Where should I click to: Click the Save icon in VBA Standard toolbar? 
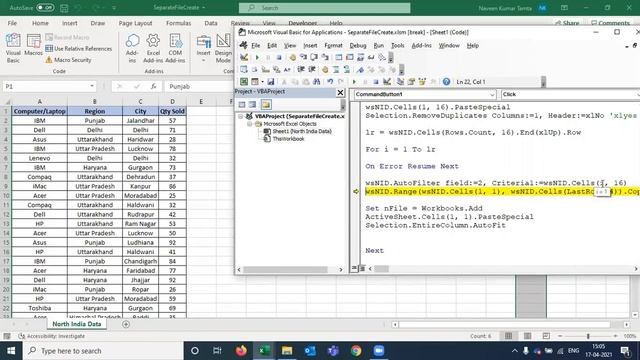pyautogui.click(x=271, y=82)
